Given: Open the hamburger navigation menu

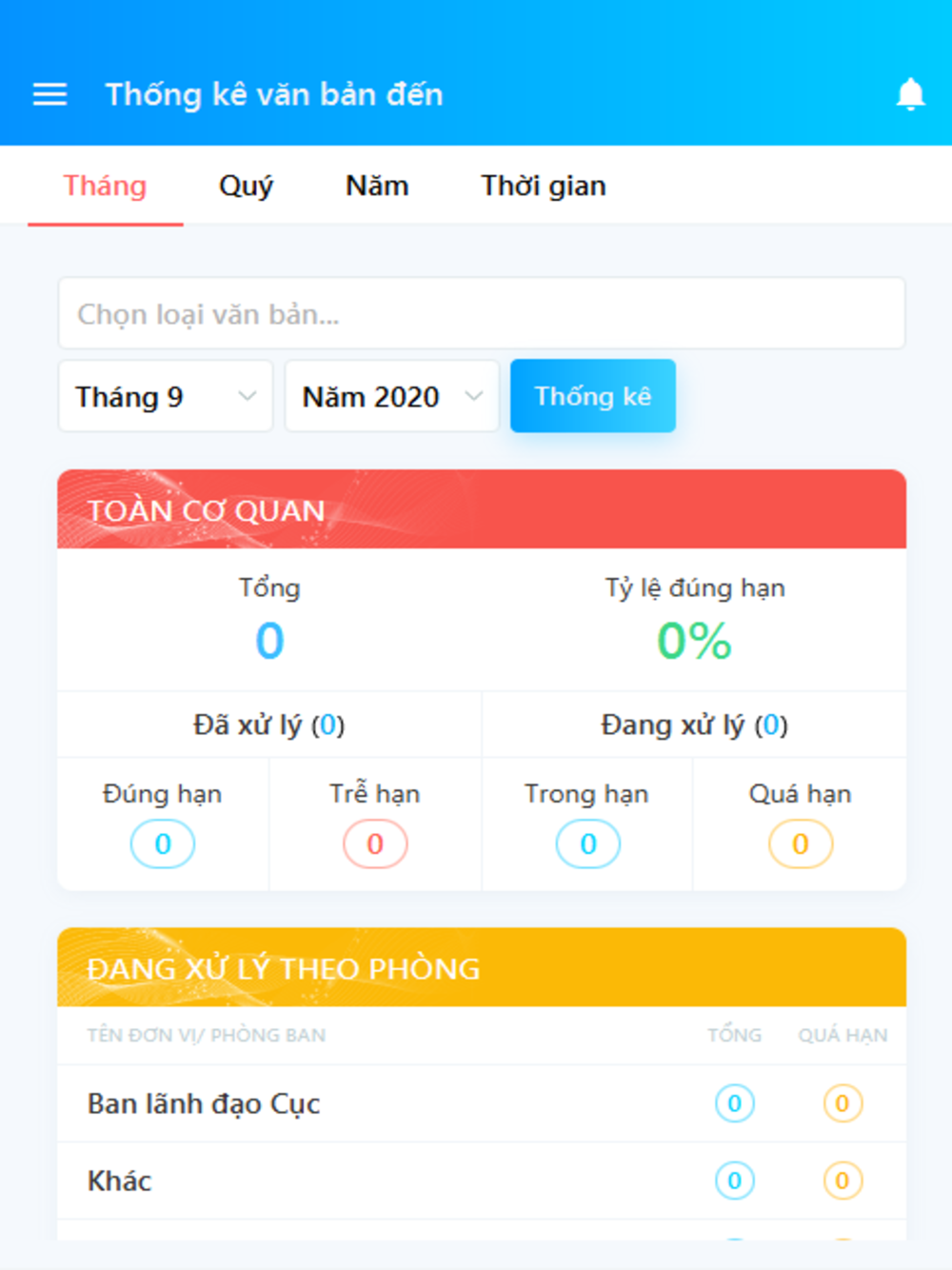Looking at the screenshot, I should (x=50, y=94).
